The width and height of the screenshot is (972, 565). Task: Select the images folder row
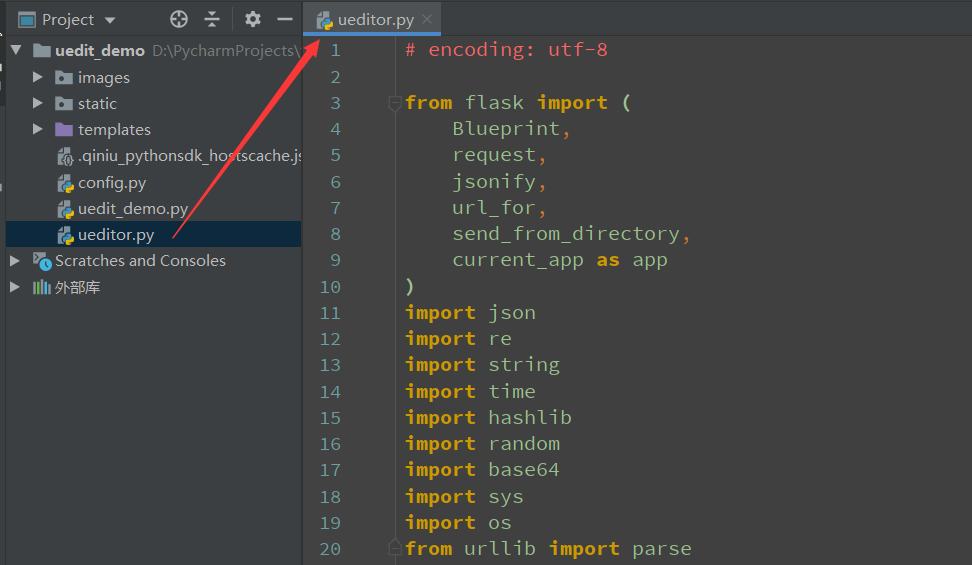tap(153, 78)
